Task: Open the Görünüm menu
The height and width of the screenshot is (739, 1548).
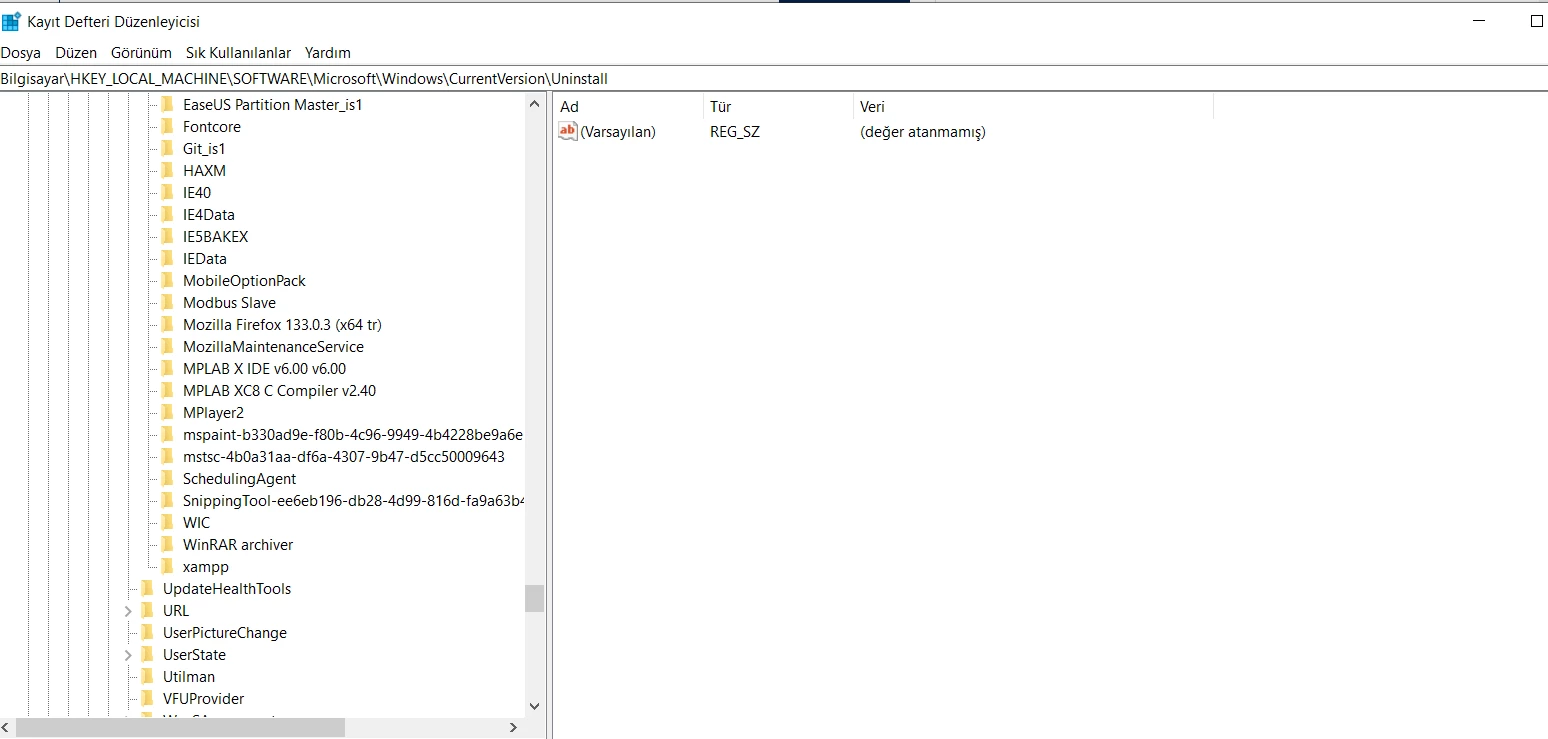Action: point(141,53)
